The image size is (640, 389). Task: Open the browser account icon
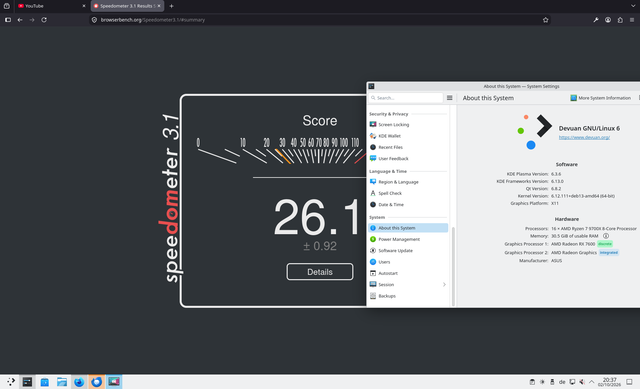pyautogui.click(x=608, y=20)
